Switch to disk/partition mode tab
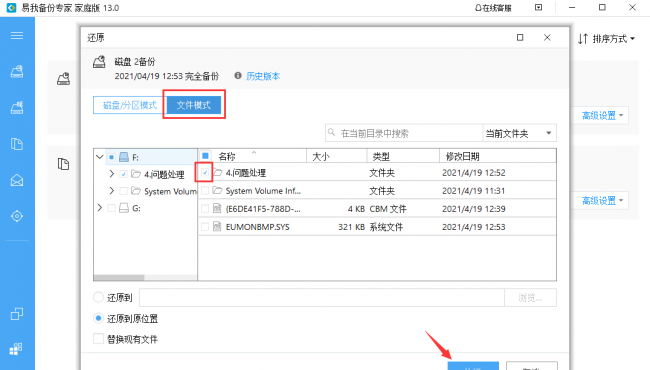650x370 pixels. coord(129,105)
